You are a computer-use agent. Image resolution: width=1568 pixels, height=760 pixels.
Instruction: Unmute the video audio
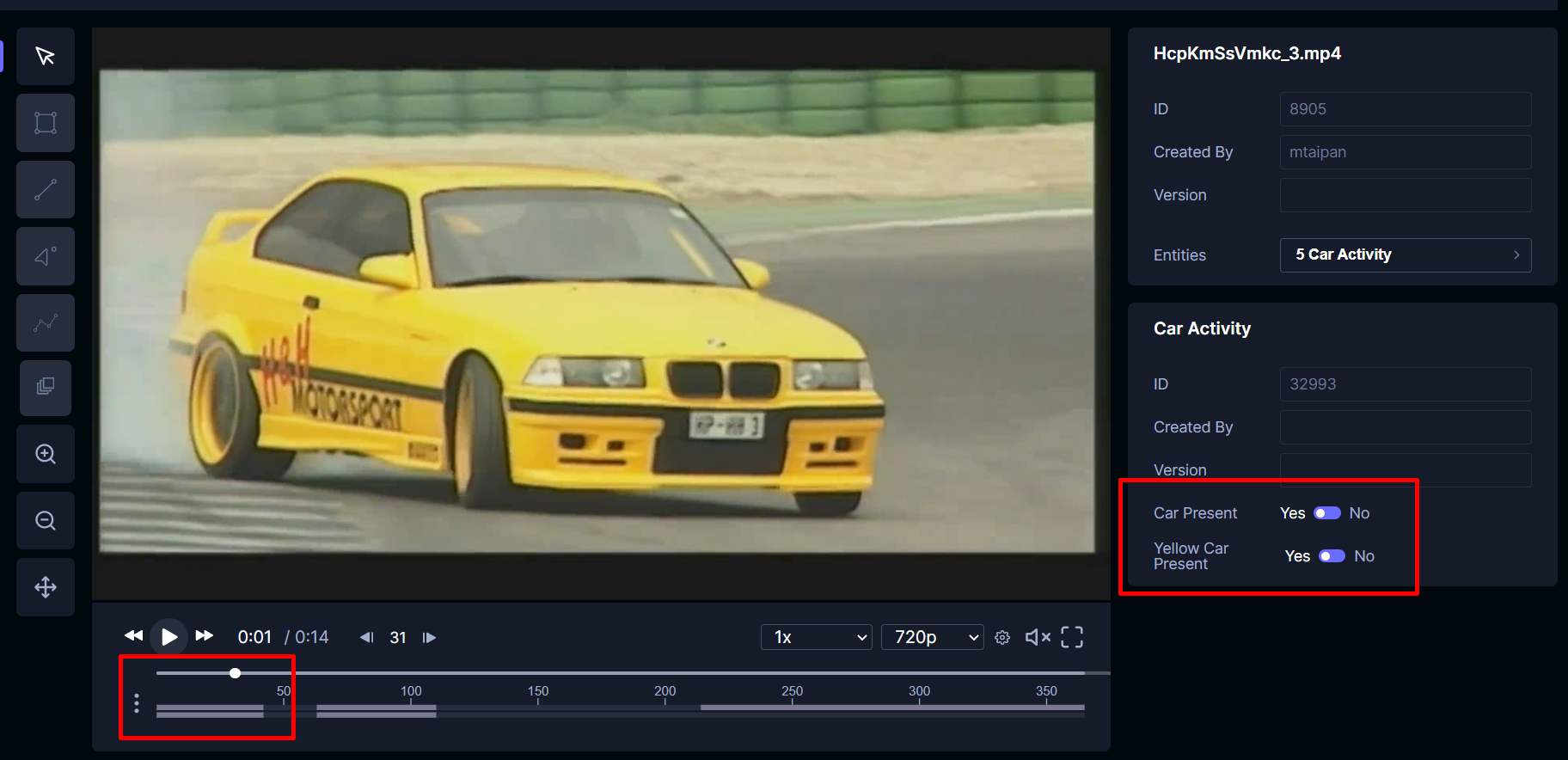[1038, 637]
